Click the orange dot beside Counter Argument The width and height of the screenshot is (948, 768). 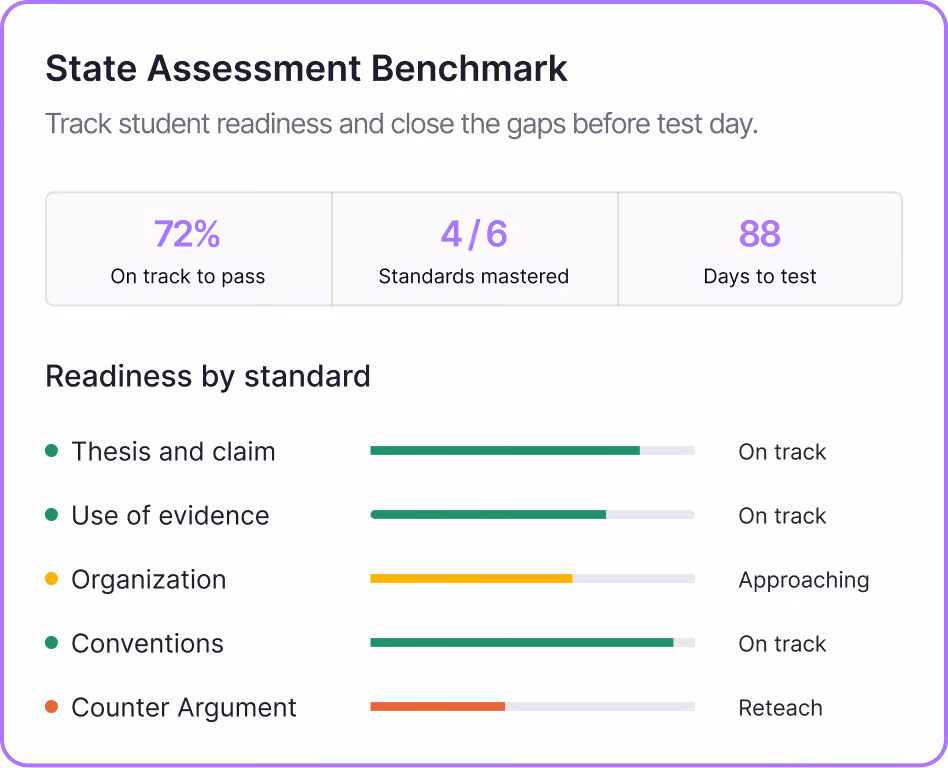[x=51, y=706]
